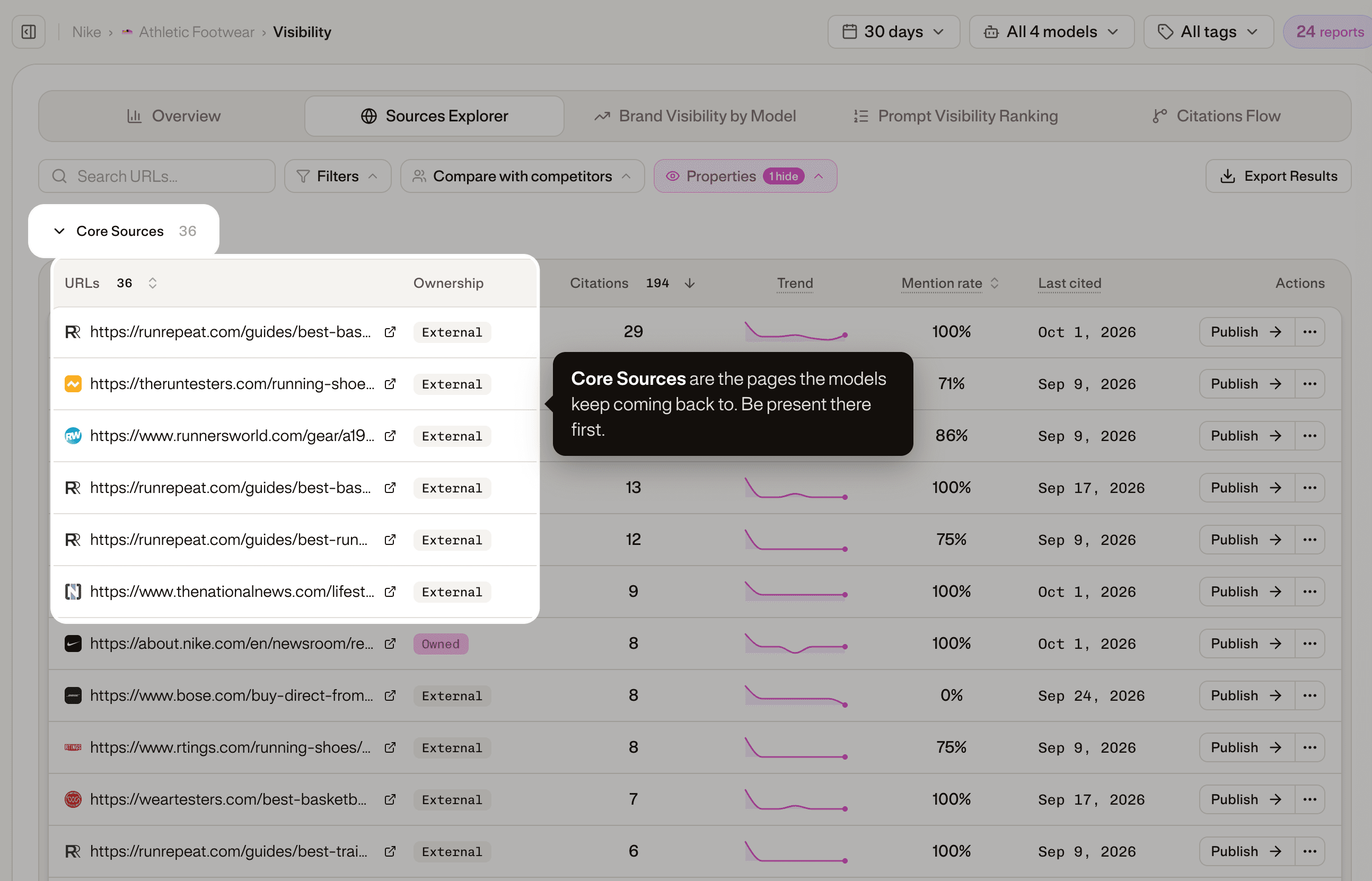Click more options for runnersworld.com row

point(1309,436)
